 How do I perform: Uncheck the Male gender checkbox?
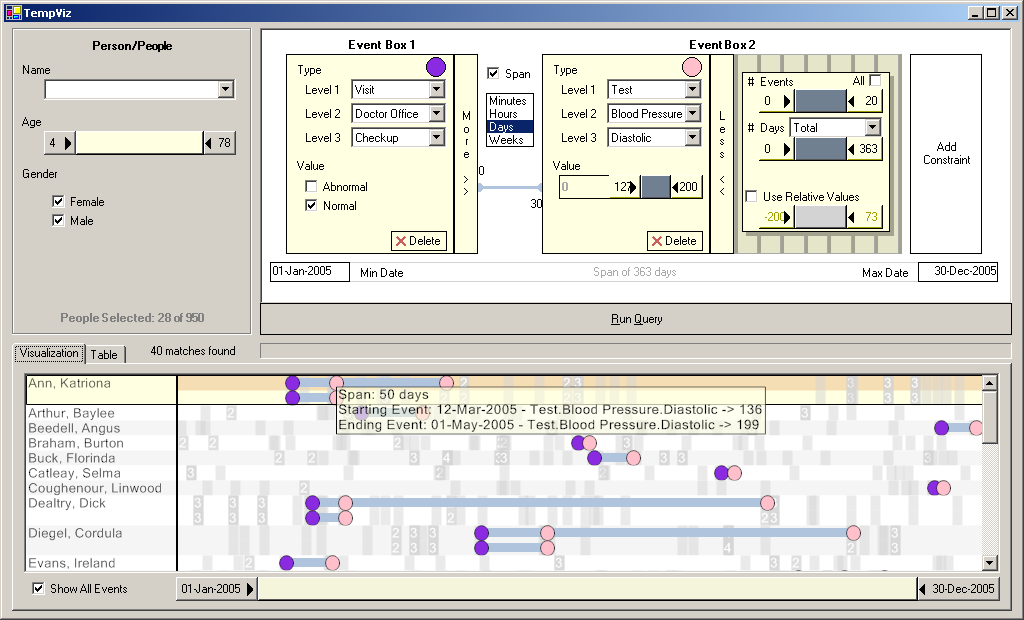[x=58, y=220]
